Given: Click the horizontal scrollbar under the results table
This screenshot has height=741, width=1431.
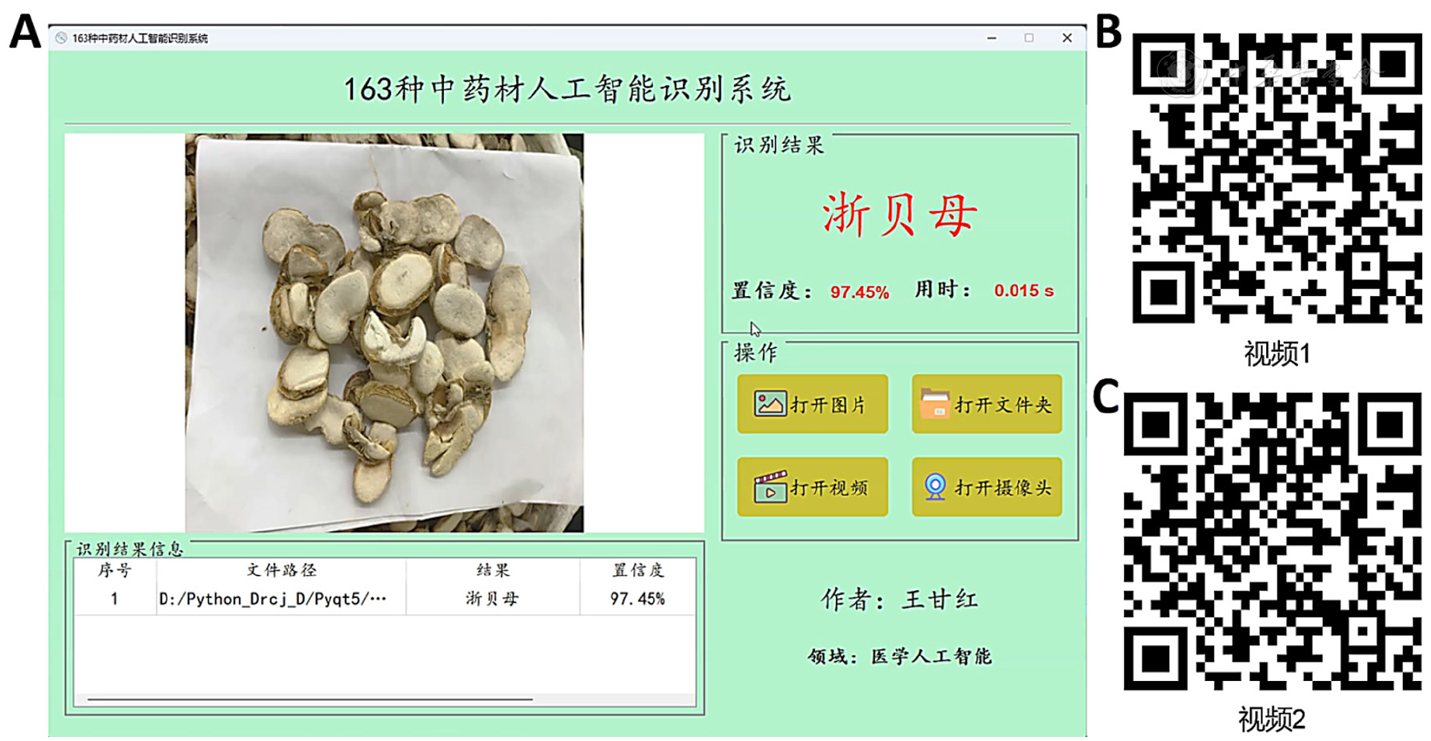Looking at the screenshot, I should pos(310,700).
